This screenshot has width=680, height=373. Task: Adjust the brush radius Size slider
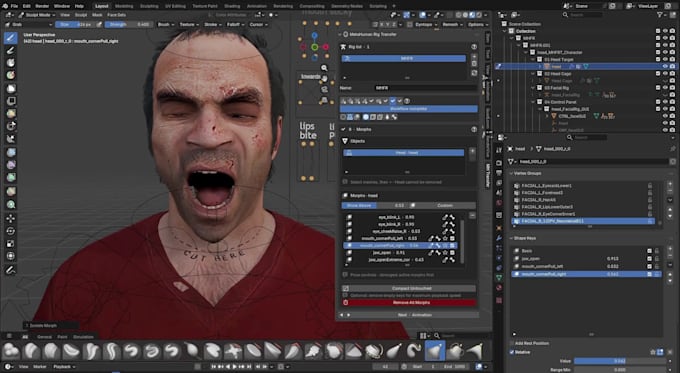pyautogui.click(x=75, y=24)
